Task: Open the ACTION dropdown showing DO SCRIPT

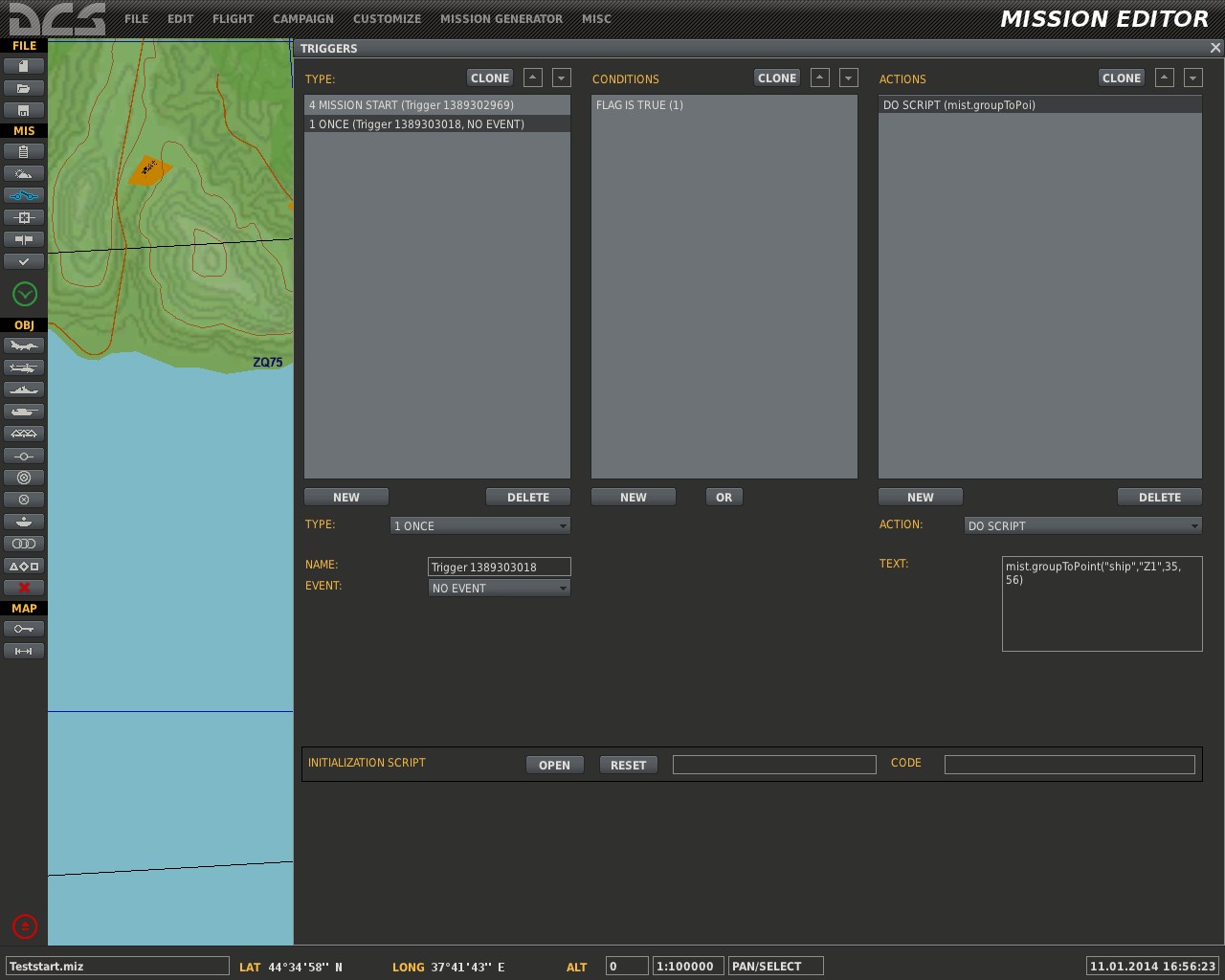Action: 1083,525
